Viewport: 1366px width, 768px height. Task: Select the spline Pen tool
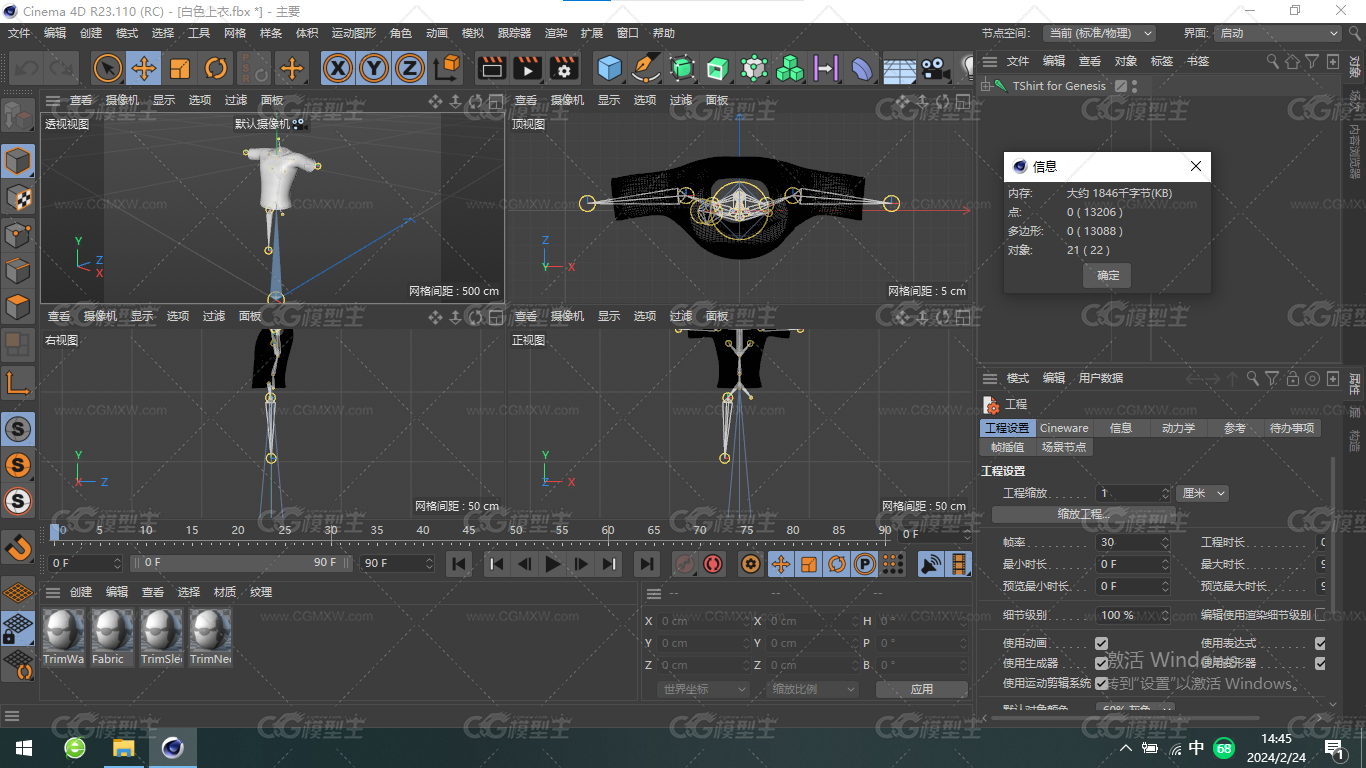tap(646, 68)
